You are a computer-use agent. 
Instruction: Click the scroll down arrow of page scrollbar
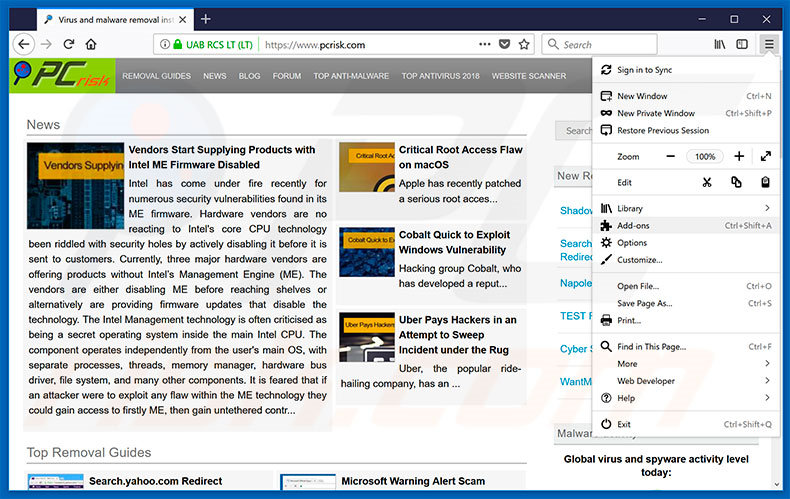(776, 484)
